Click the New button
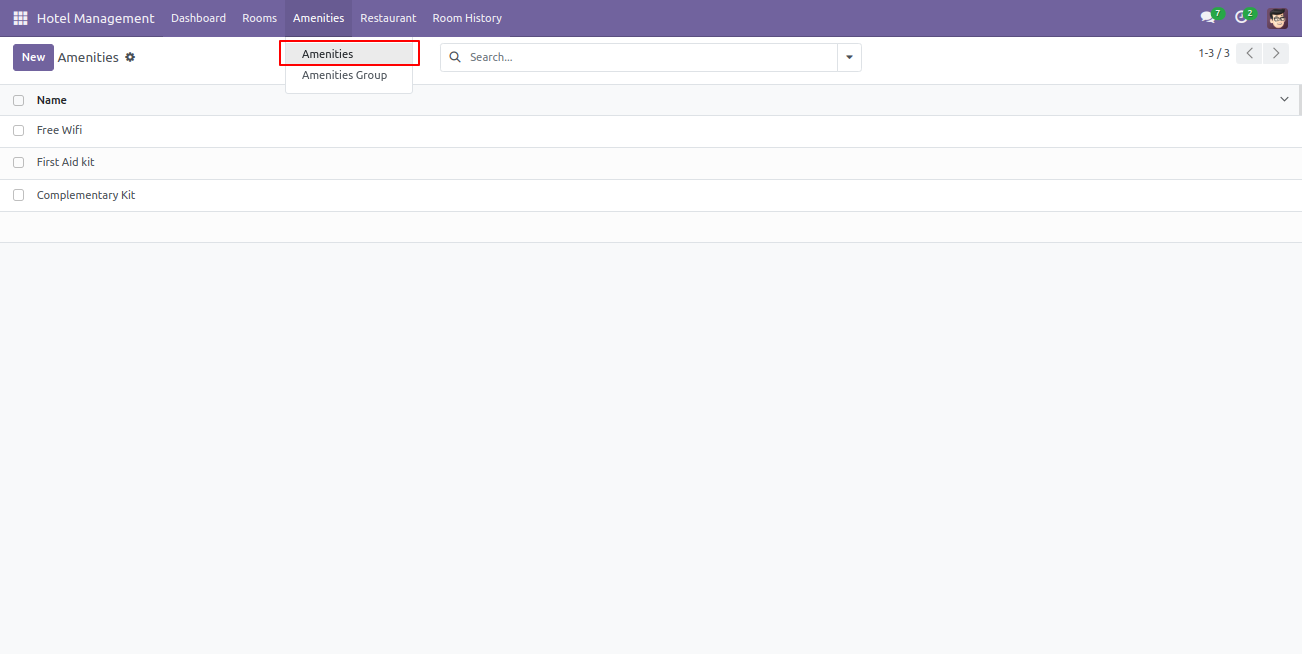Image resolution: width=1302 pixels, height=654 pixels. point(33,57)
